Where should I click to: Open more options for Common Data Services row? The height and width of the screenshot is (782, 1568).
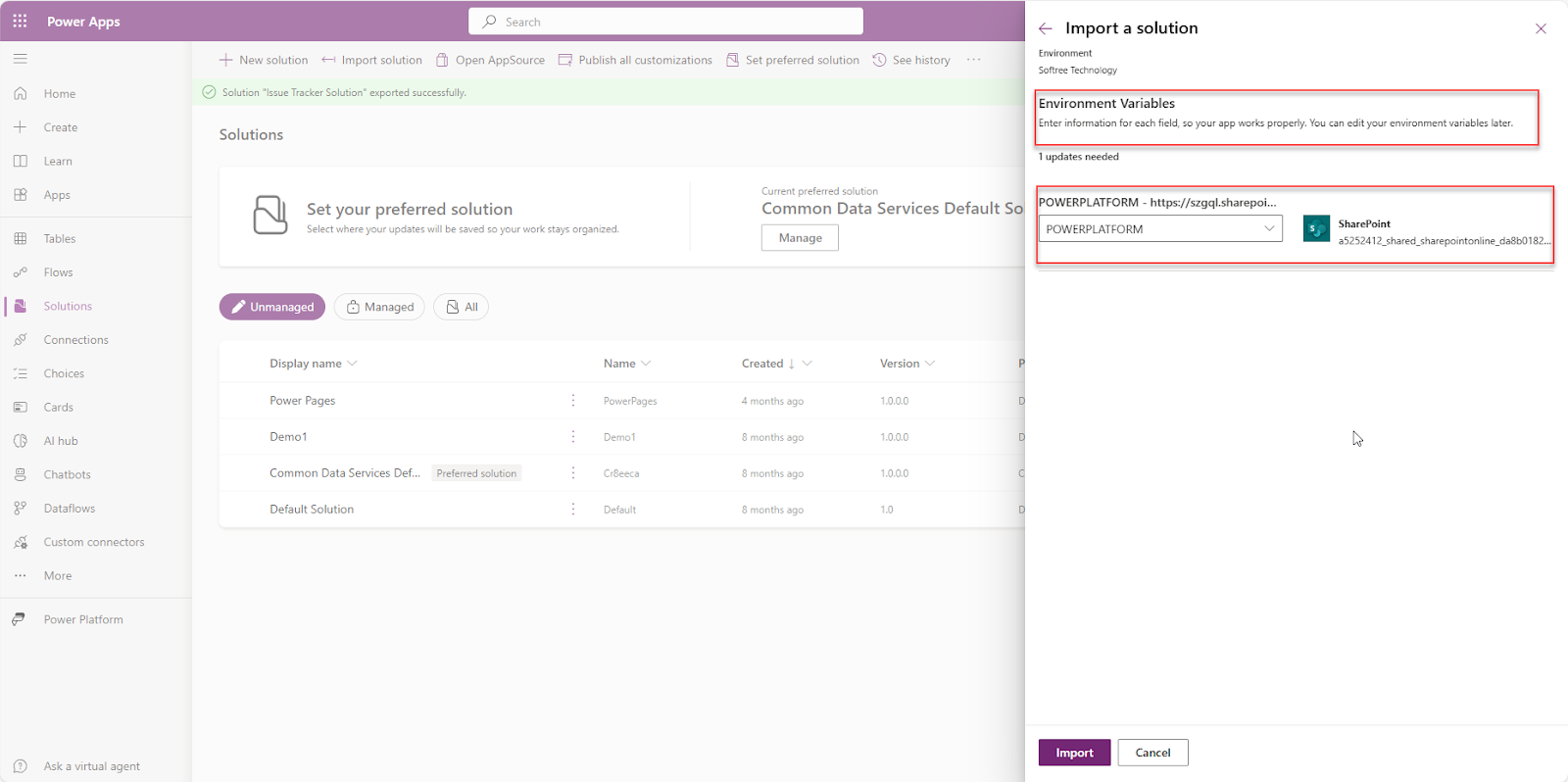coord(573,472)
